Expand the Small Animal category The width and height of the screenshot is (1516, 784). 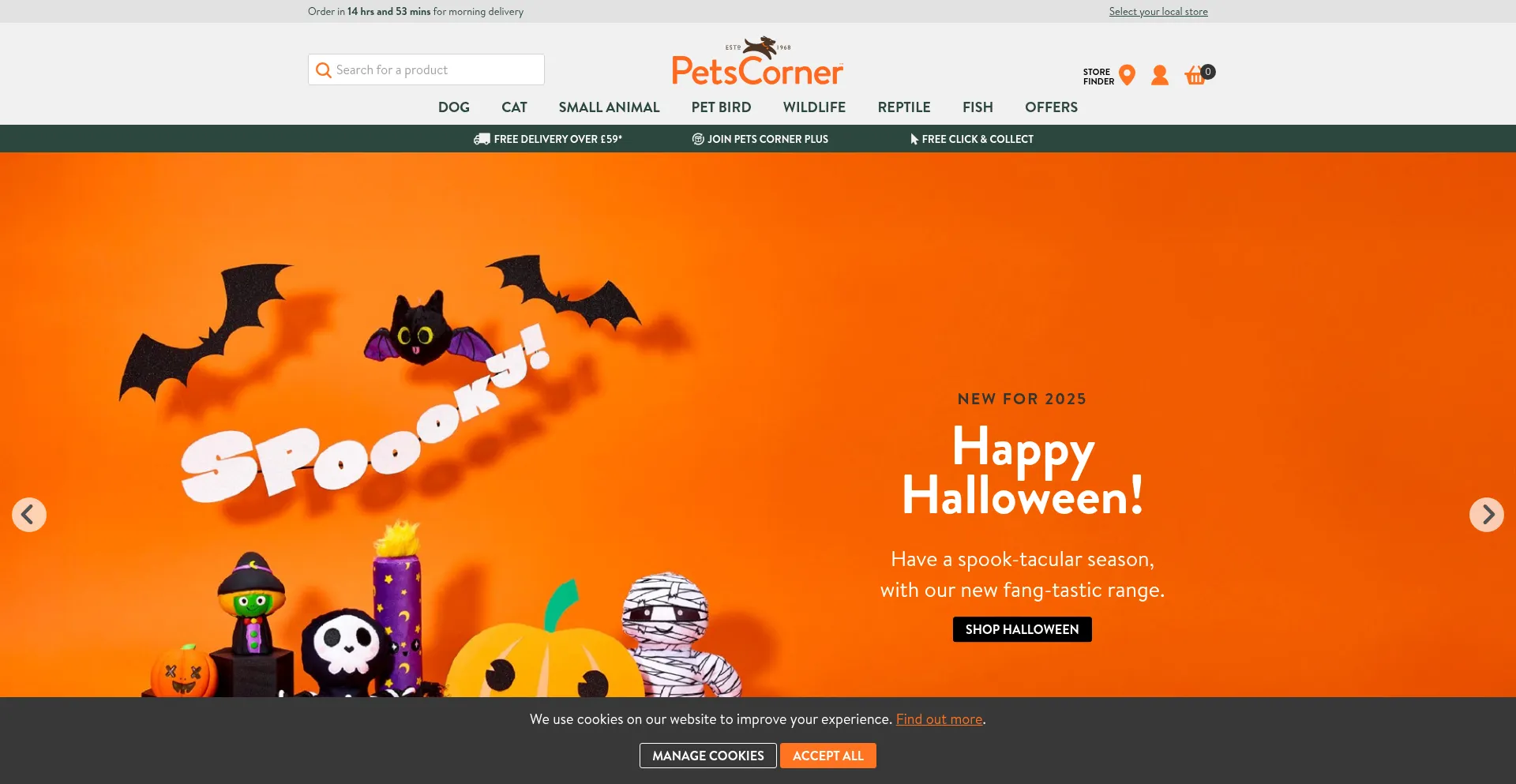click(610, 107)
